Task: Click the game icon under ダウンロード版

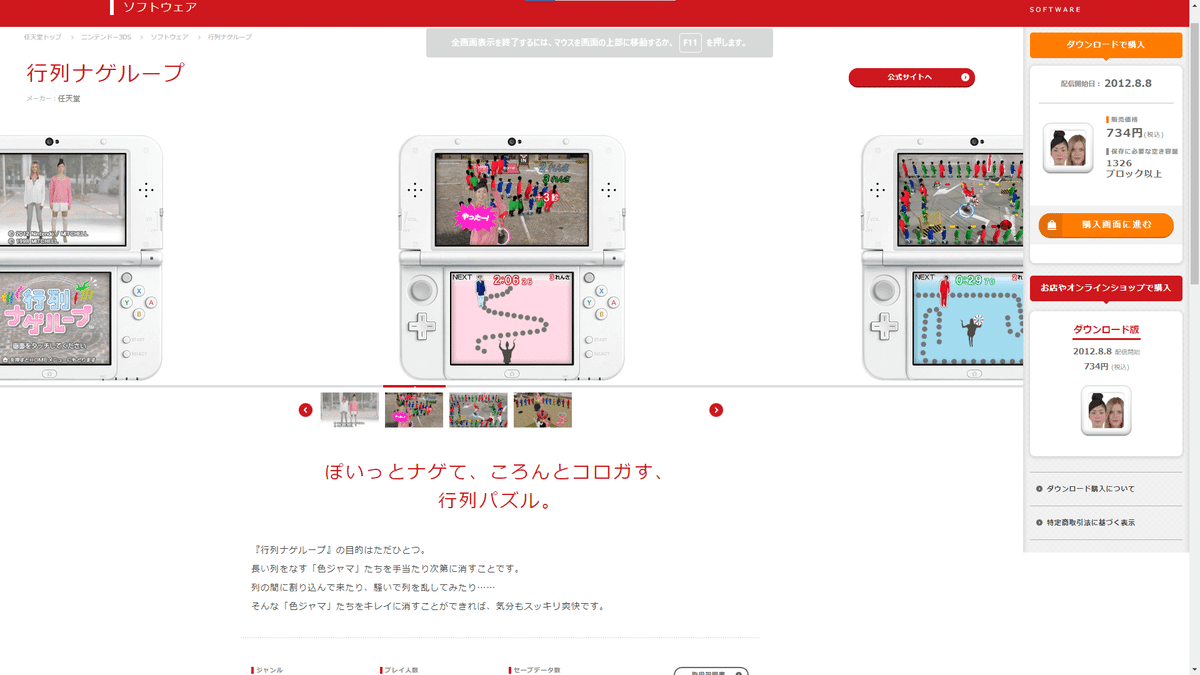Action: coord(1106,410)
